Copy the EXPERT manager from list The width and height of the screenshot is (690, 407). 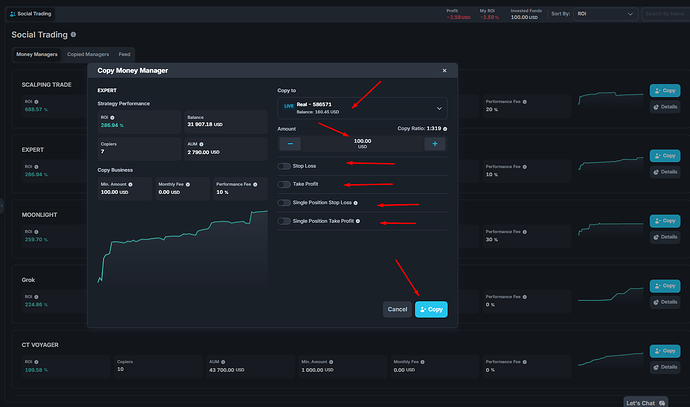[665, 156]
